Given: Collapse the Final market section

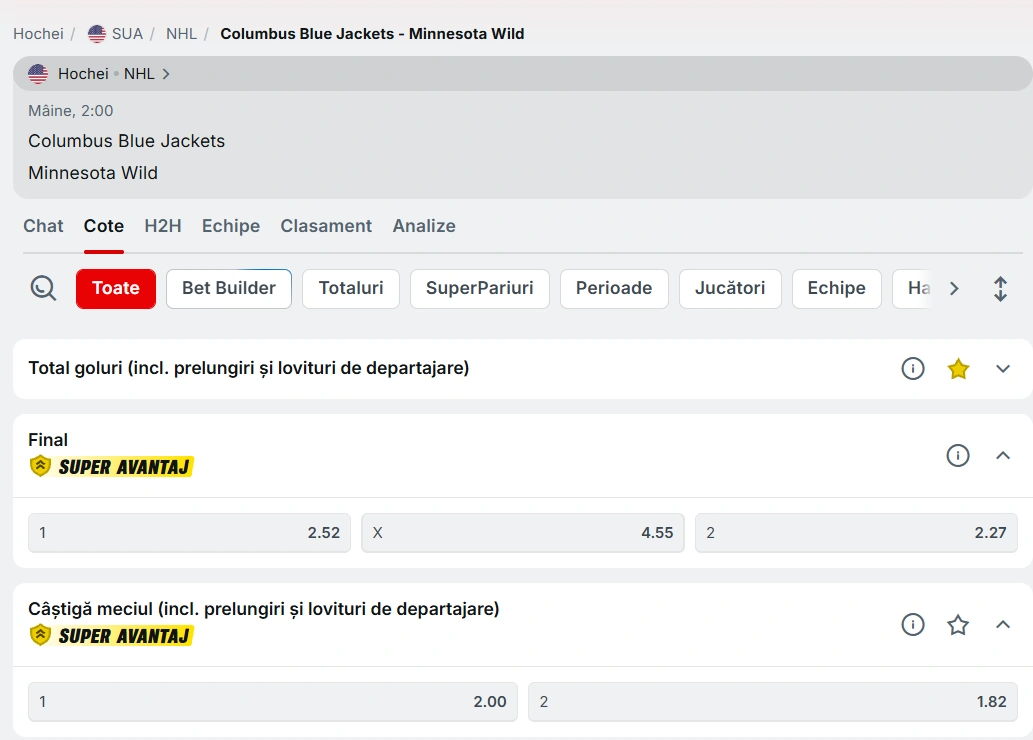Looking at the screenshot, I should click(1003, 456).
